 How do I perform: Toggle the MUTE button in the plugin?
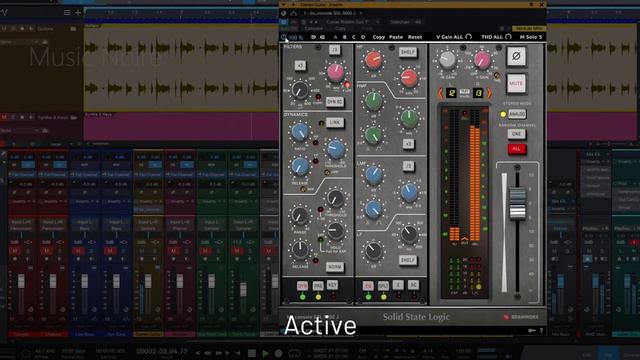point(516,84)
